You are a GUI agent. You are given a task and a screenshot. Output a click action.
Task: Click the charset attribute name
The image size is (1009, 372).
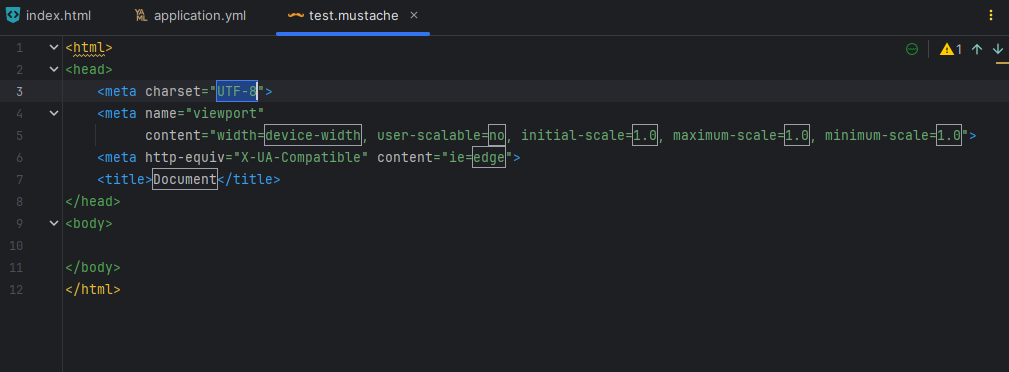pos(174,91)
